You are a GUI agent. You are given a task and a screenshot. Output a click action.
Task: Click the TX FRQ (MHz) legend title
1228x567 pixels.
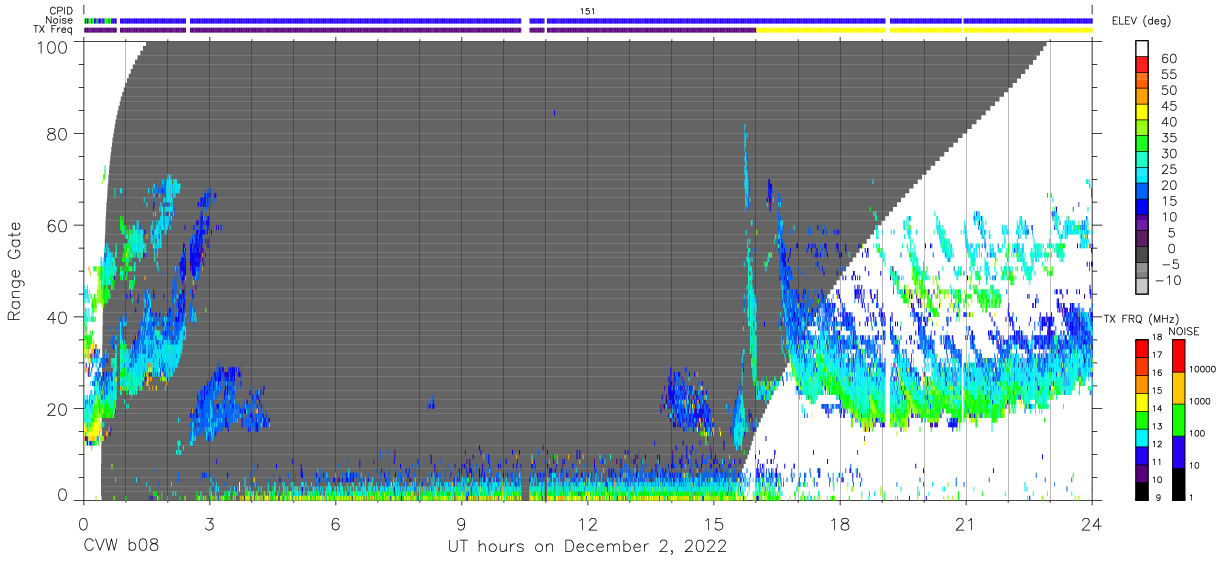click(x=1143, y=318)
